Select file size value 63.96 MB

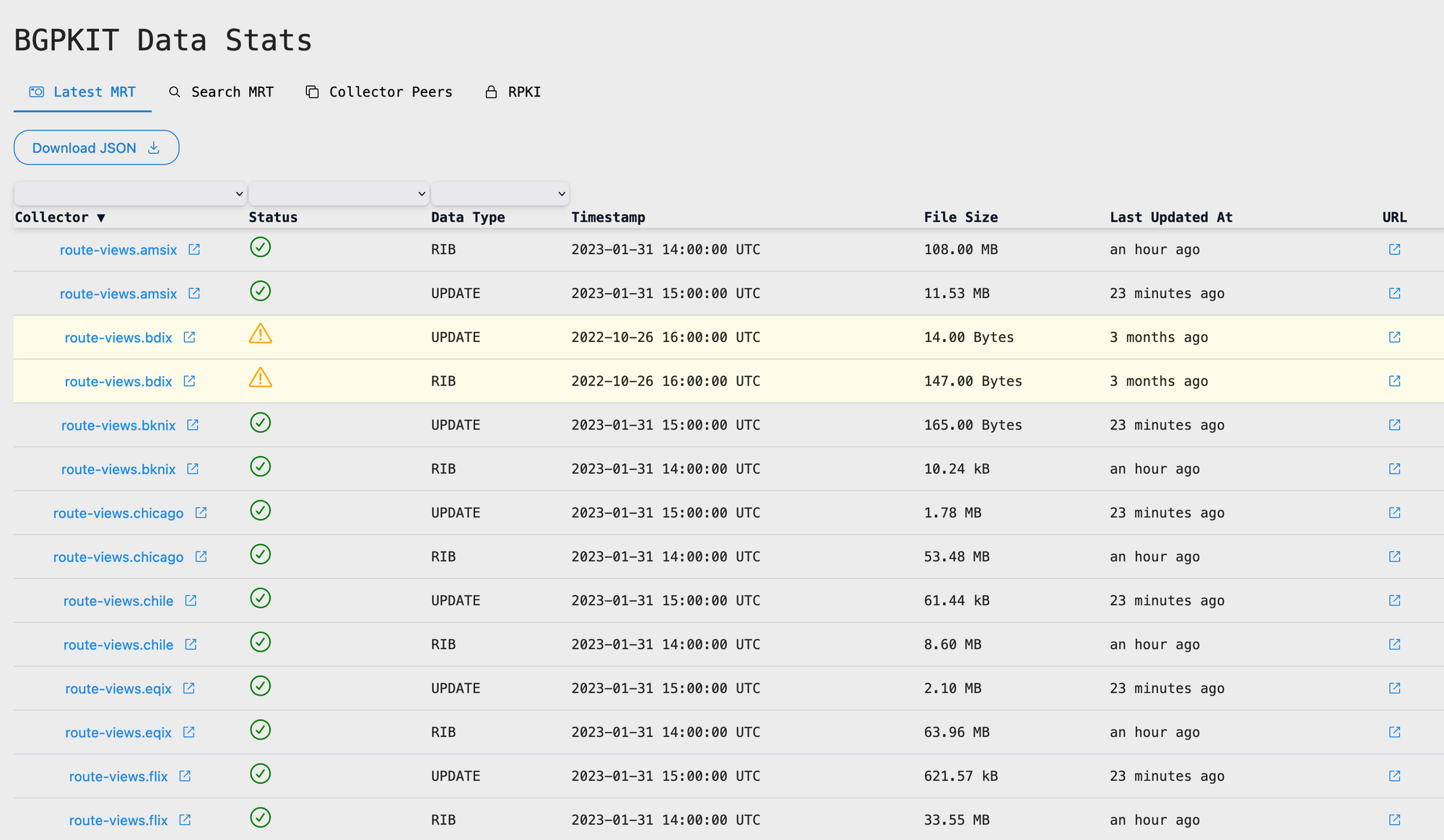[957, 732]
